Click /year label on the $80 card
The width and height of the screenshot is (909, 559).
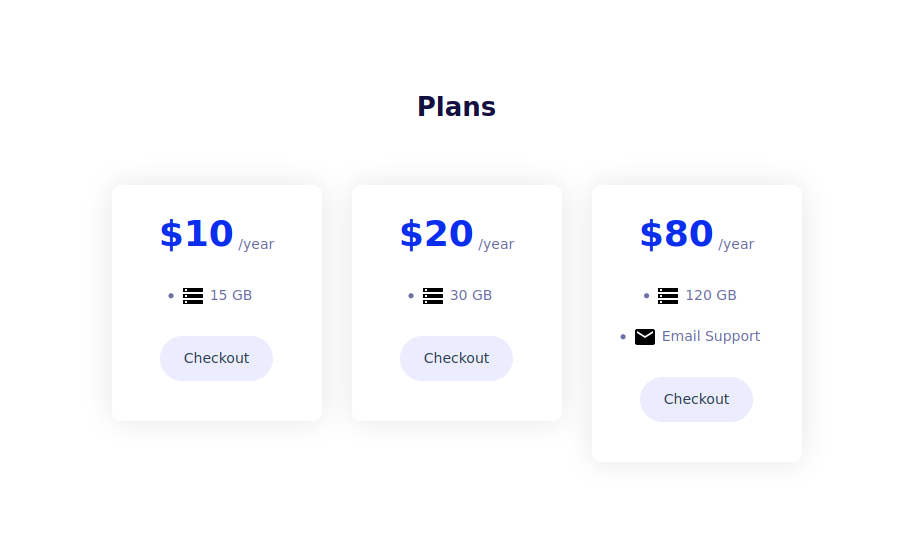(x=736, y=244)
